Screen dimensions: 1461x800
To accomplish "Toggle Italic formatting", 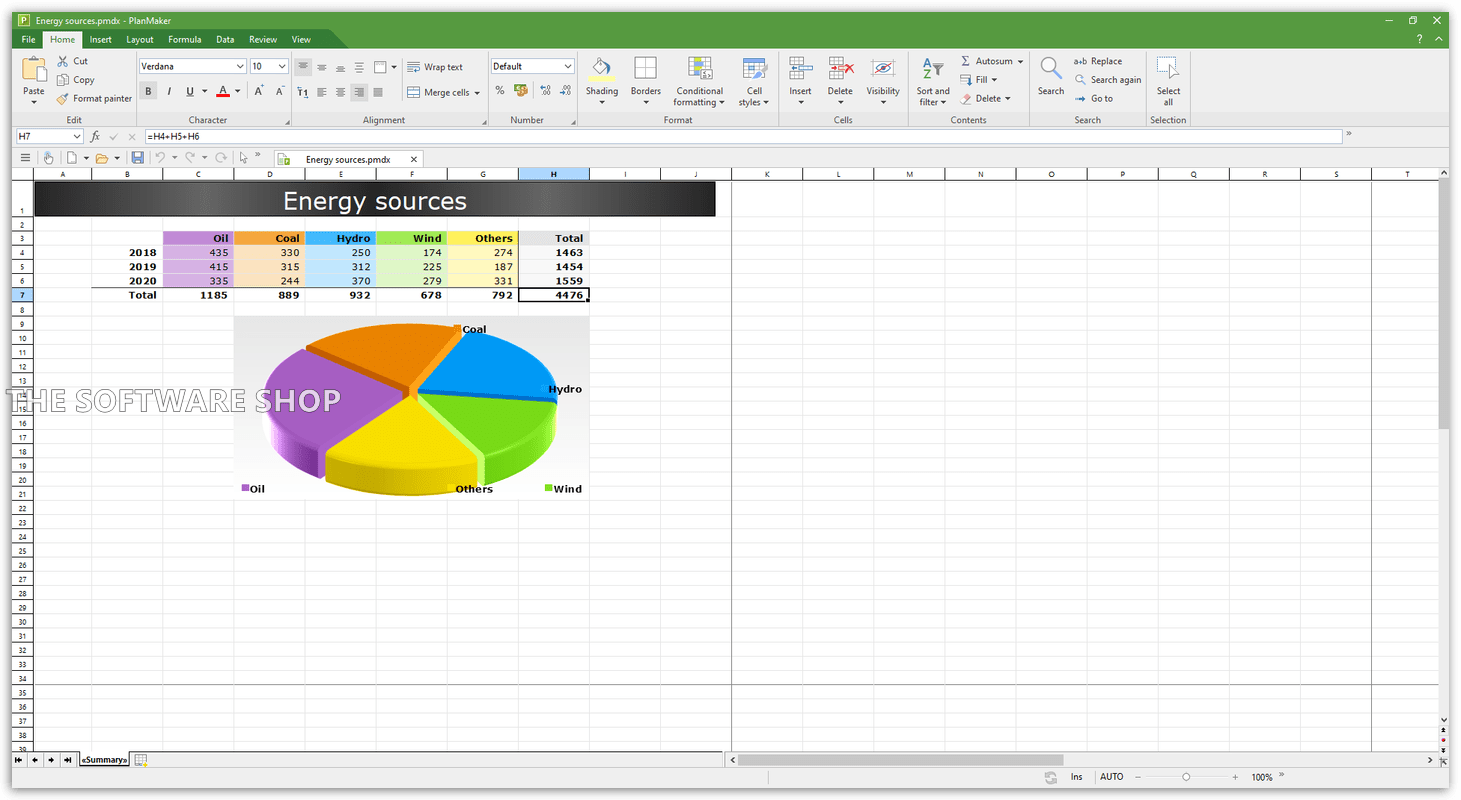I will [169, 91].
